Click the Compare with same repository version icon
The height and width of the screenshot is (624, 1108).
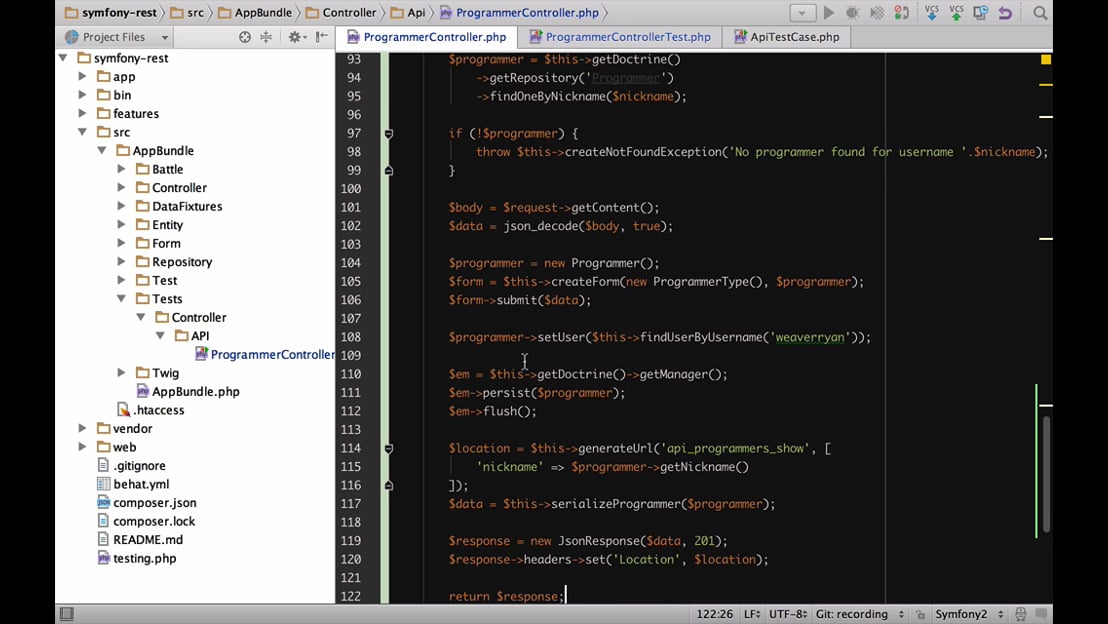coord(980,13)
